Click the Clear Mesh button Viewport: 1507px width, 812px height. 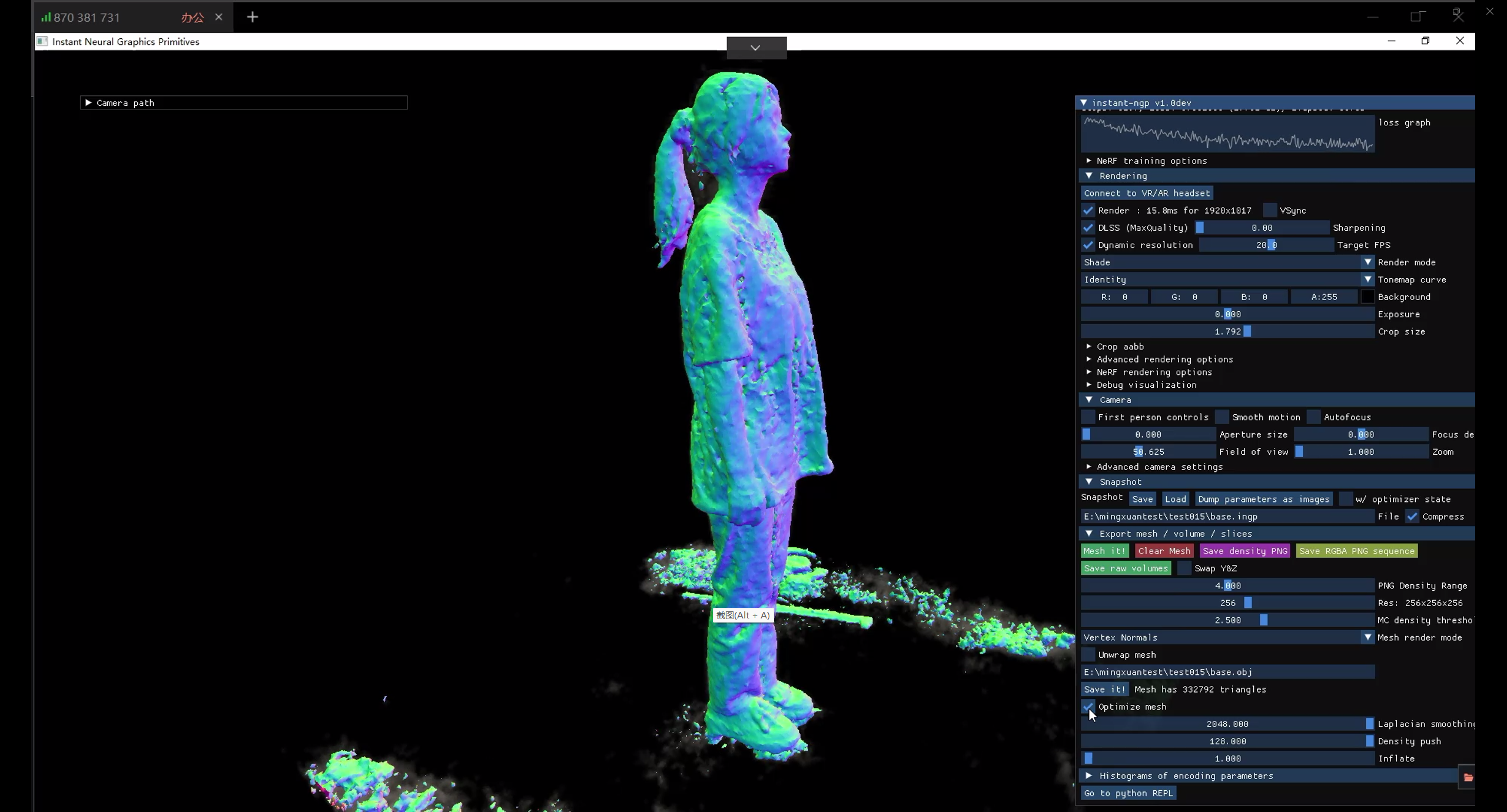point(1164,551)
